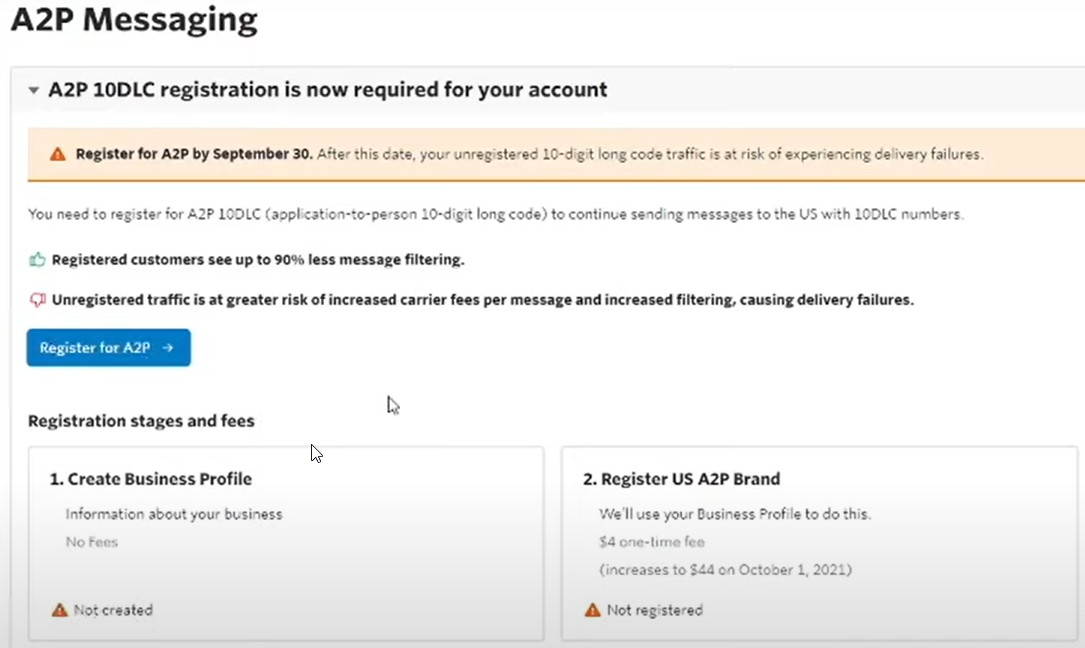The height and width of the screenshot is (648, 1085).
Task: Click the orange warning icon in the September 30 banner
Action: [58, 154]
